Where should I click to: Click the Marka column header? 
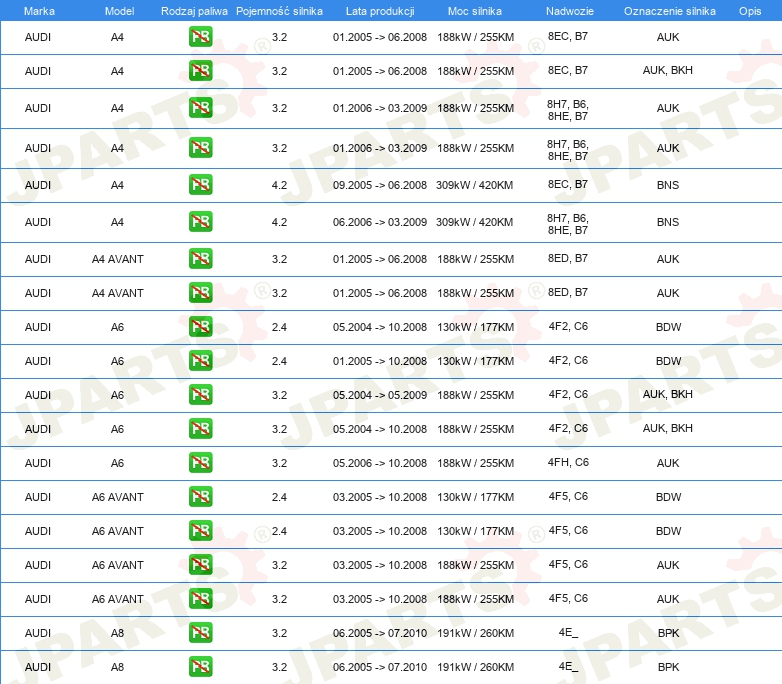pyautogui.click(x=39, y=11)
